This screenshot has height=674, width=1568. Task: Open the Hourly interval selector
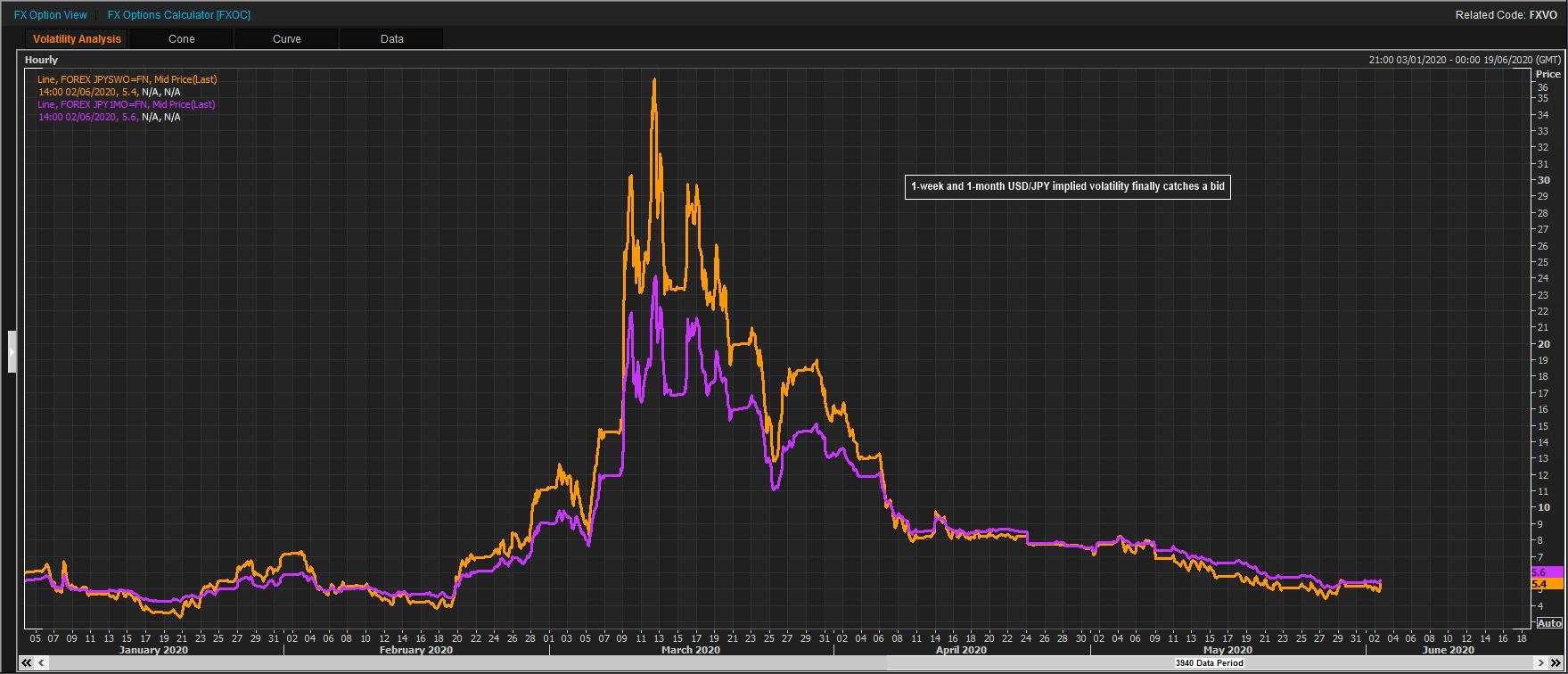[41, 60]
